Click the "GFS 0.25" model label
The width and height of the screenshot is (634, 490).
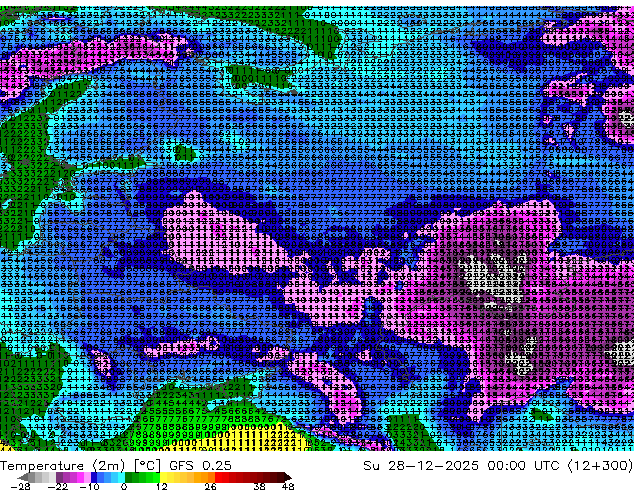point(200,466)
